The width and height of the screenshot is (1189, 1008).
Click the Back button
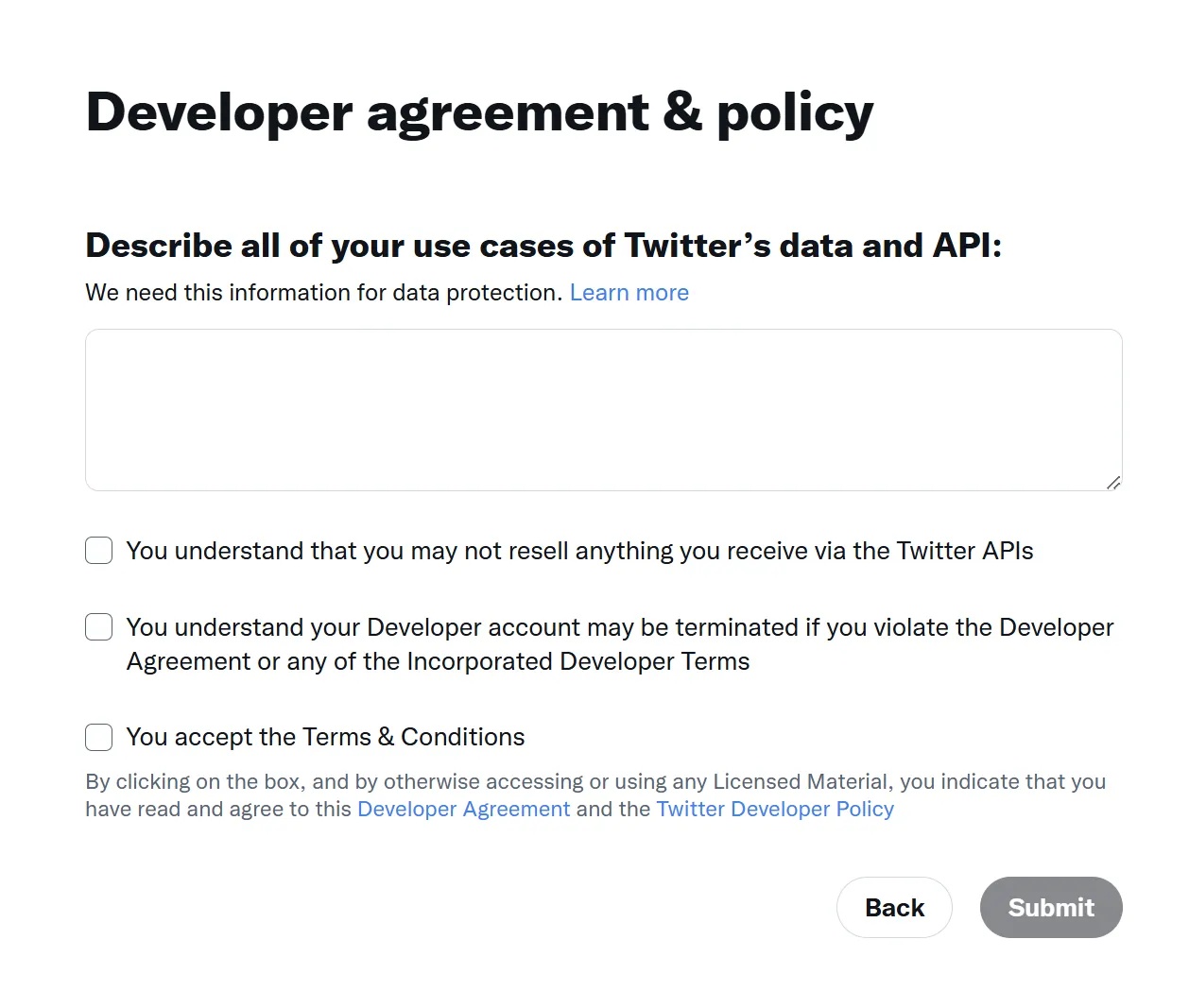tap(893, 907)
